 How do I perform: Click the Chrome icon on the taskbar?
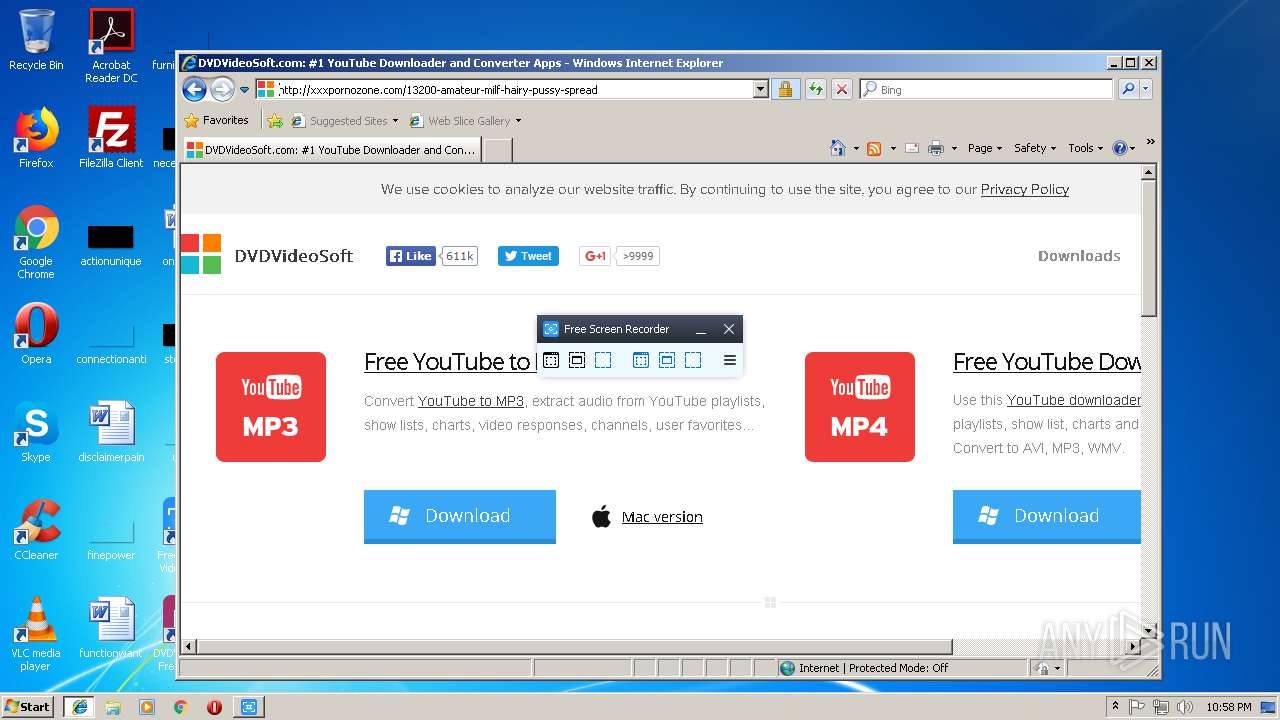click(180, 707)
